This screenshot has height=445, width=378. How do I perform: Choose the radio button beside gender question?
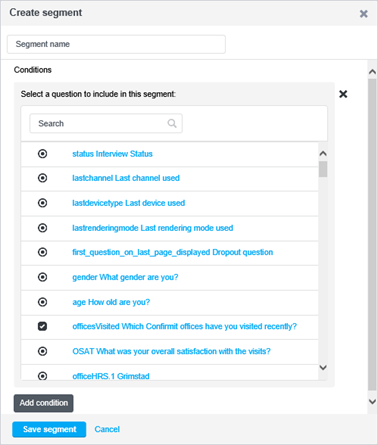pos(42,277)
